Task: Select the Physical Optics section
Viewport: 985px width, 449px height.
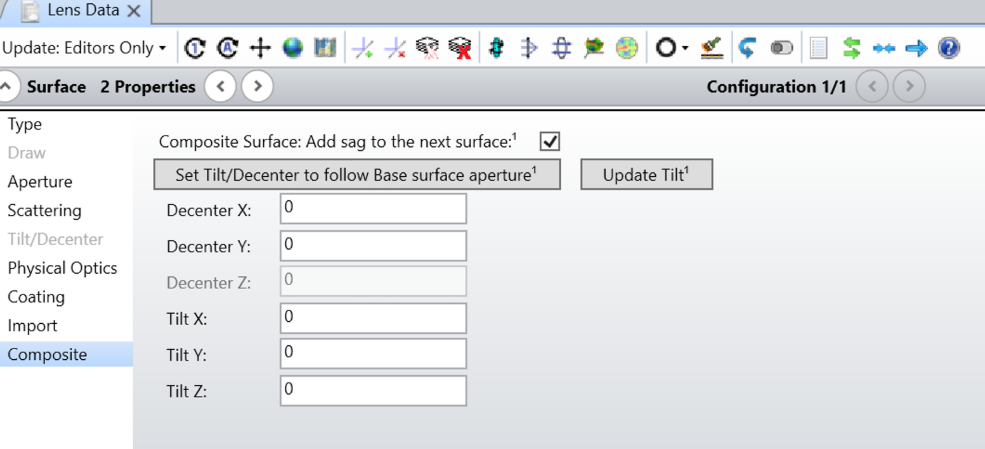Action: click(62, 268)
